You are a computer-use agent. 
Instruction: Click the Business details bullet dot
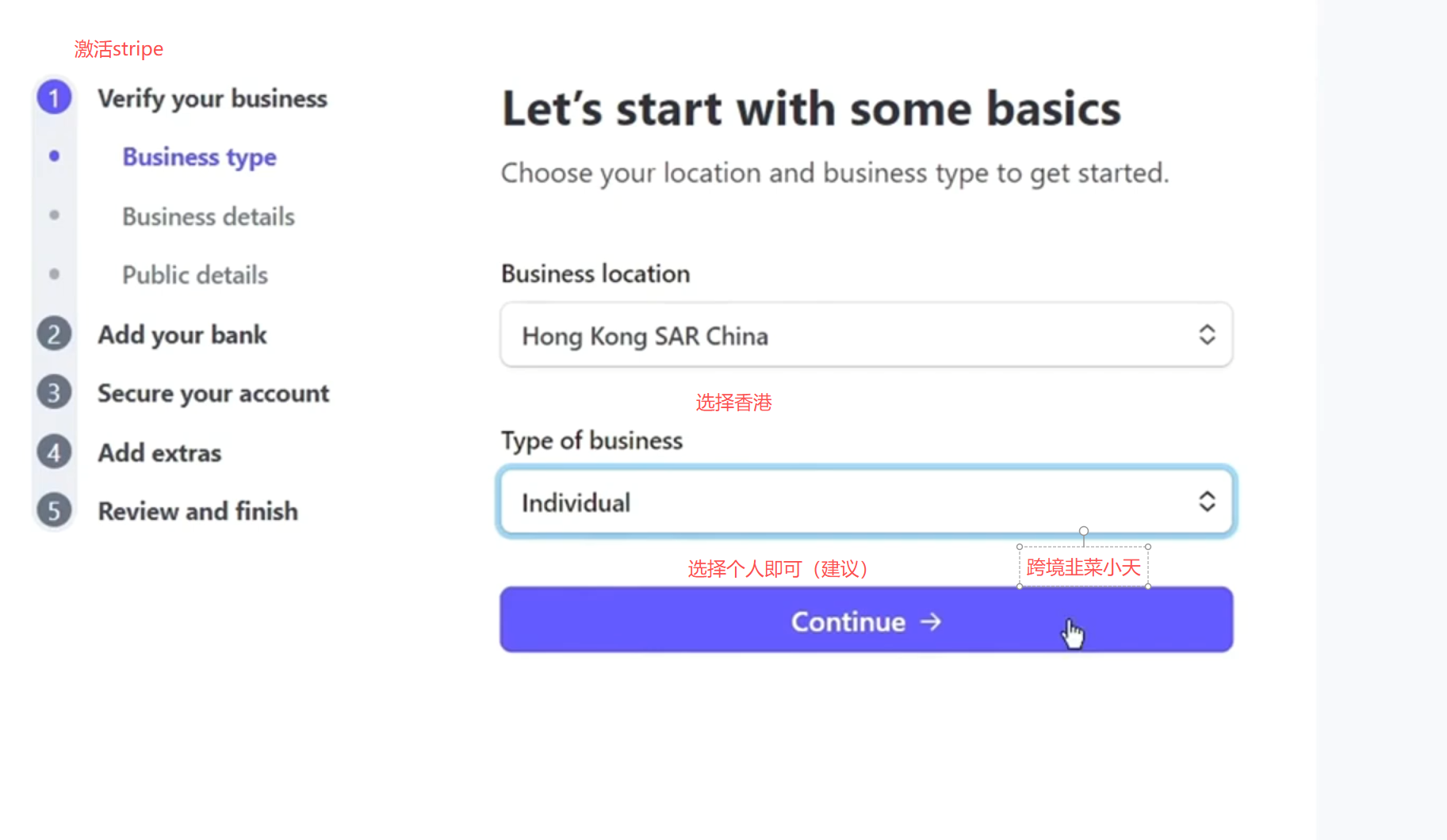click(x=54, y=215)
